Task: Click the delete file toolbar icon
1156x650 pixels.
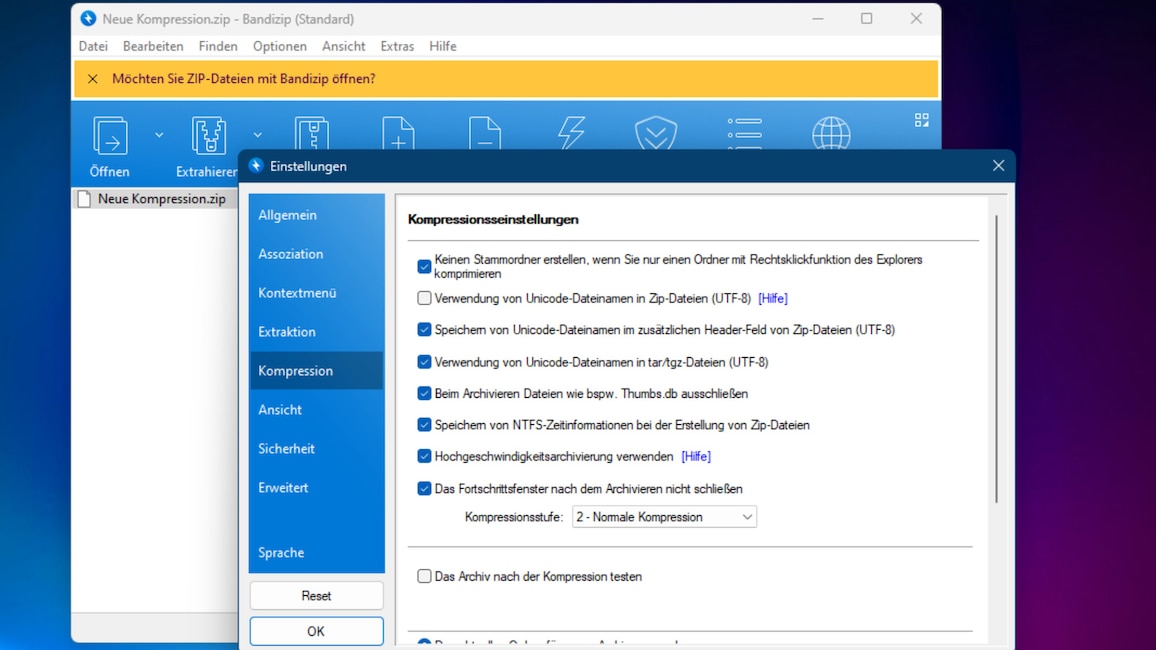Action: point(484,133)
